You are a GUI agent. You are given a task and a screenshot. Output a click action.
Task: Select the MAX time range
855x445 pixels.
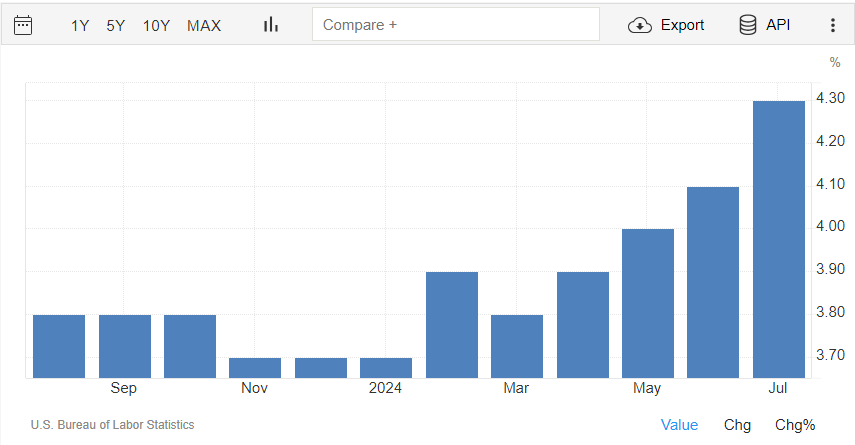tap(204, 26)
